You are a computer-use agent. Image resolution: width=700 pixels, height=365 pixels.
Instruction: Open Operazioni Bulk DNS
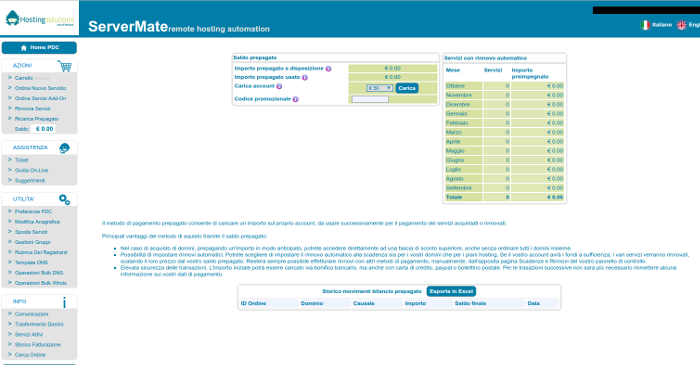[x=39, y=273]
